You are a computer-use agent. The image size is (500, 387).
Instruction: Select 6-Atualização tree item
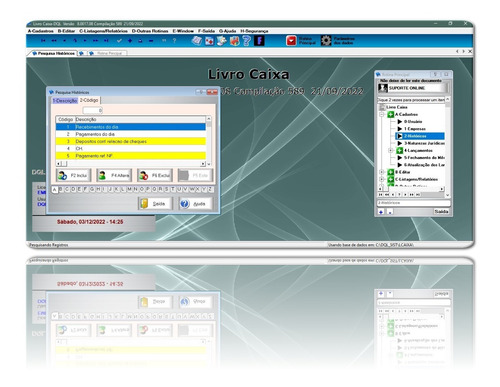424,165
